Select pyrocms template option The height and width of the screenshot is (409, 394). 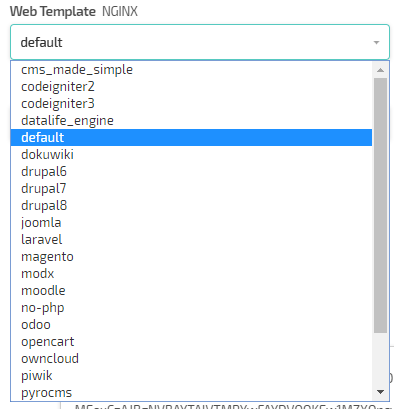pyautogui.click(x=191, y=393)
